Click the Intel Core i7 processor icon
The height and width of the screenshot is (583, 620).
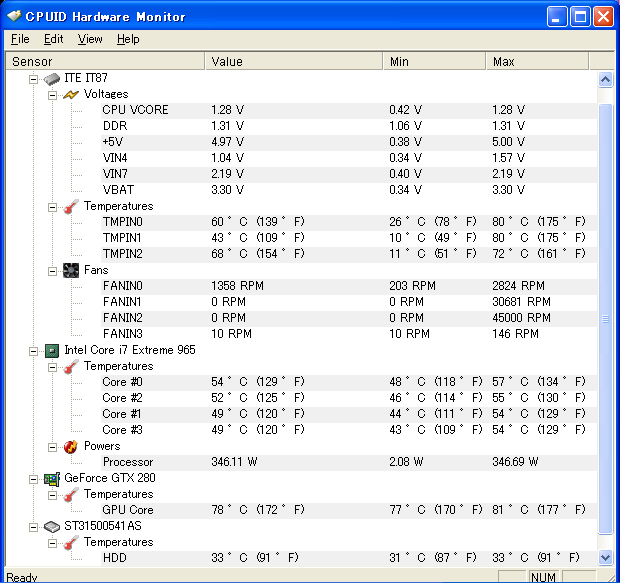(x=52, y=350)
